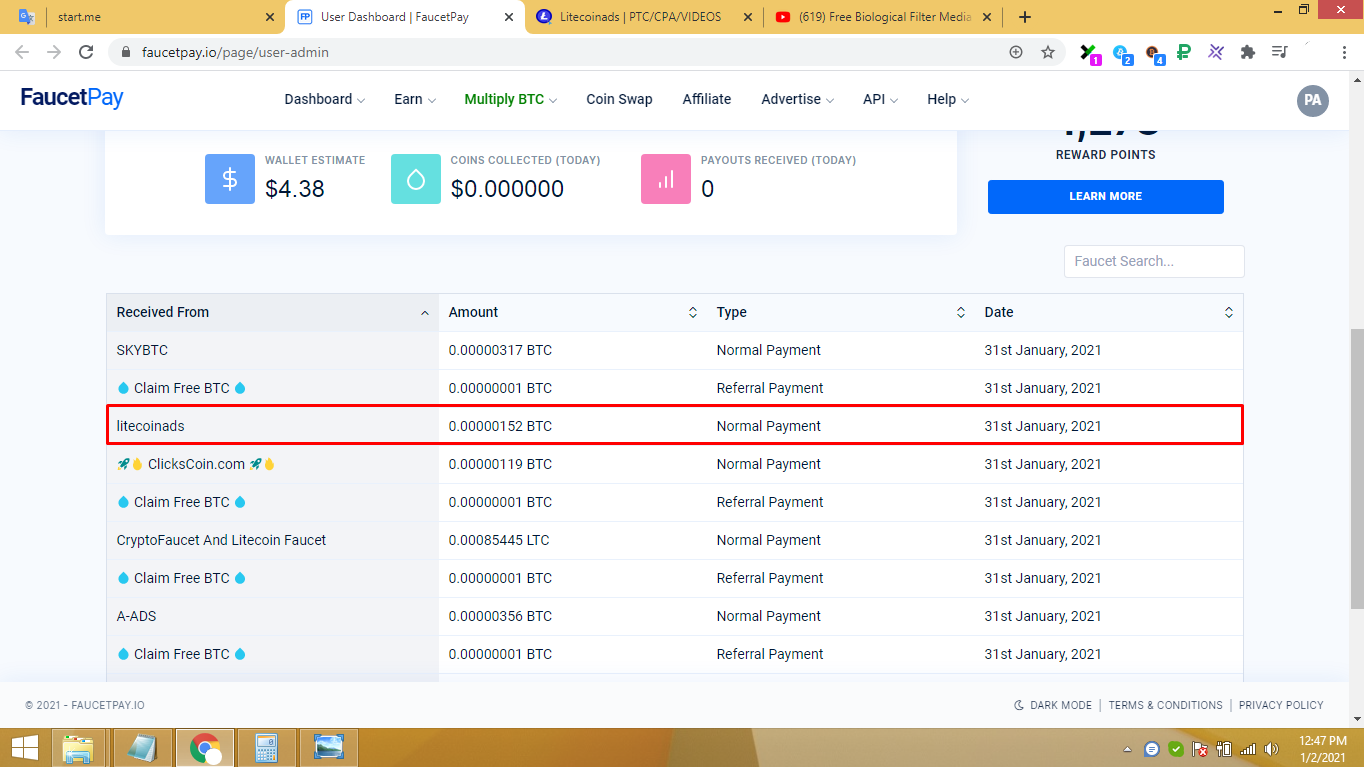Open the Calculator taskbar icon
This screenshot has height=767, width=1364.
coord(266,748)
